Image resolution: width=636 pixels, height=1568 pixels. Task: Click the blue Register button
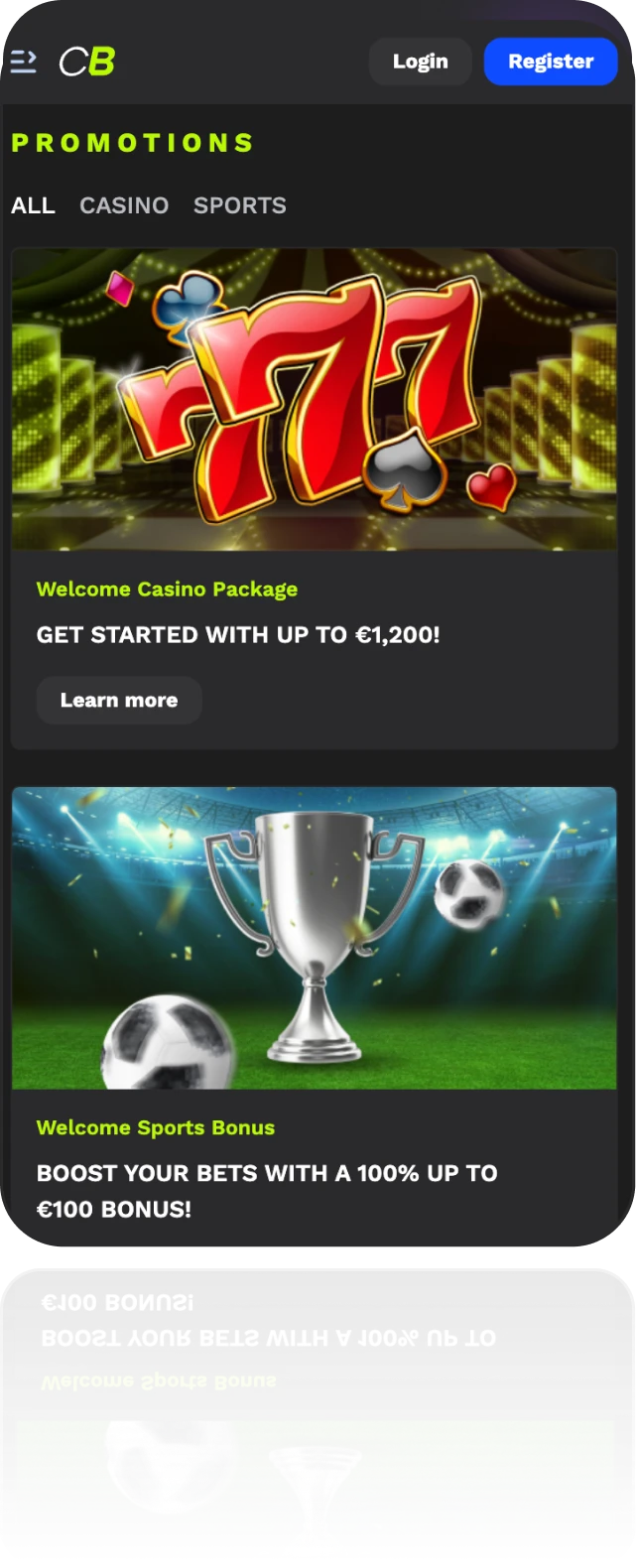(551, 62)
